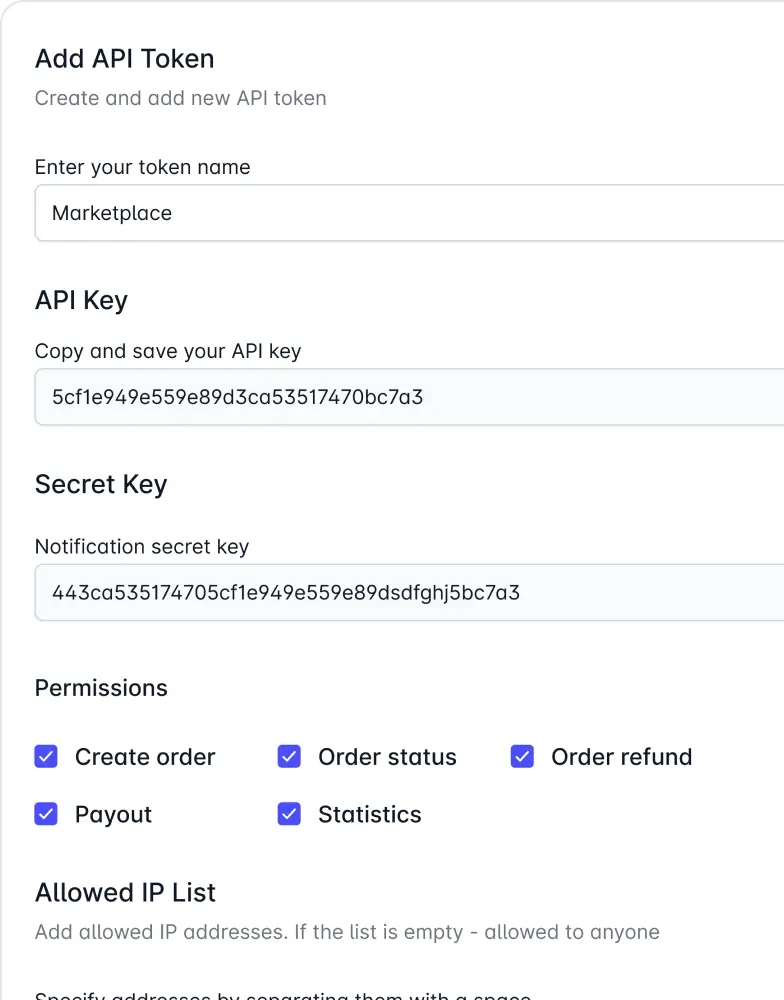This screenshot has width=784, height=1000.
Task: Click the notification secret key field
Action: [400, 592]
